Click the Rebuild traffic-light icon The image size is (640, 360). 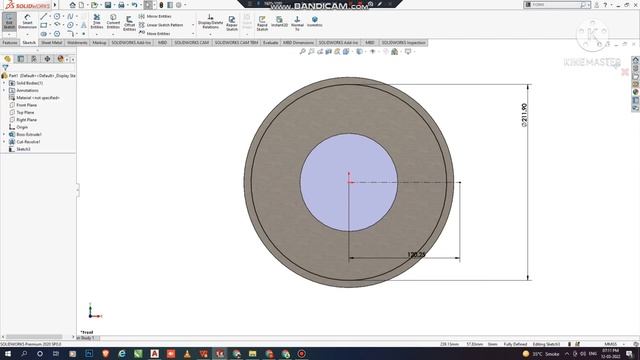coord(161,5)
